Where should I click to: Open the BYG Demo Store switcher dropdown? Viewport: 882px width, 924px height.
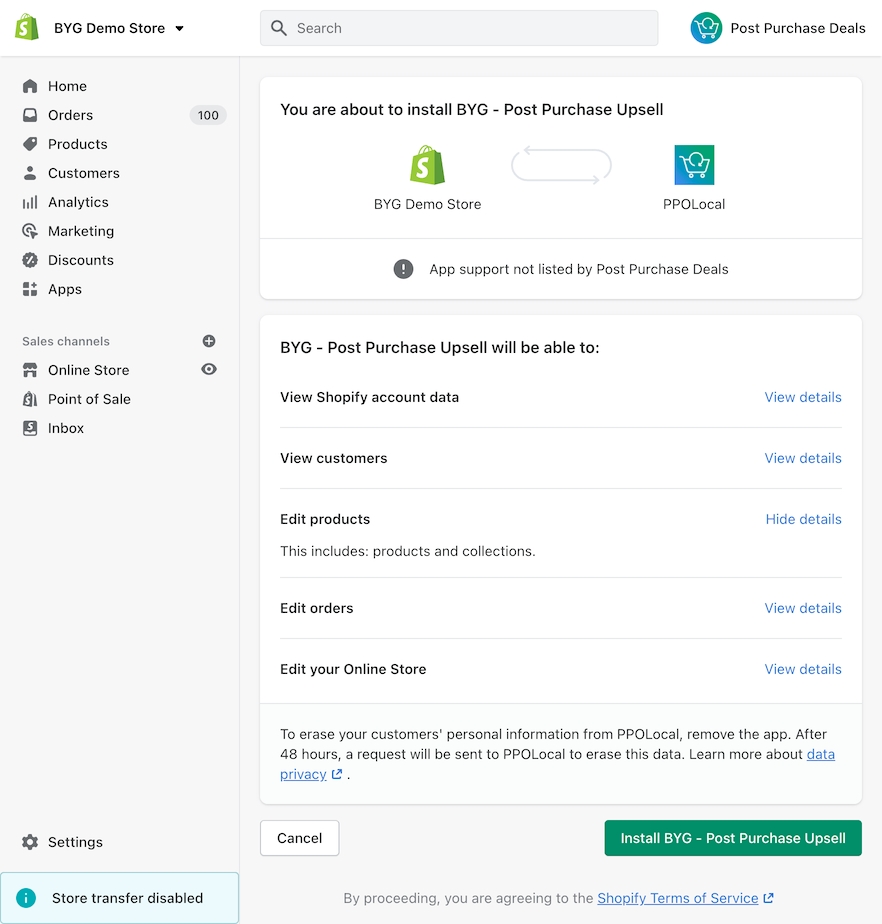pyautogui.click(x=180, y=28)
